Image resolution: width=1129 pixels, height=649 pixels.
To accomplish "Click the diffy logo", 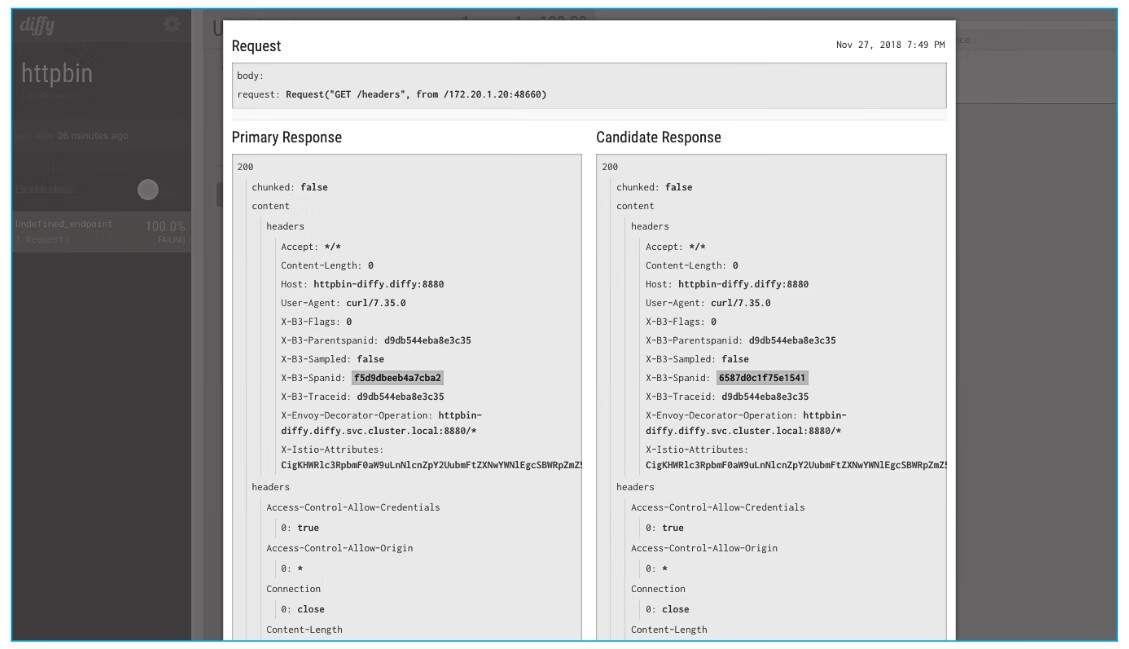I will coord(37,25).
